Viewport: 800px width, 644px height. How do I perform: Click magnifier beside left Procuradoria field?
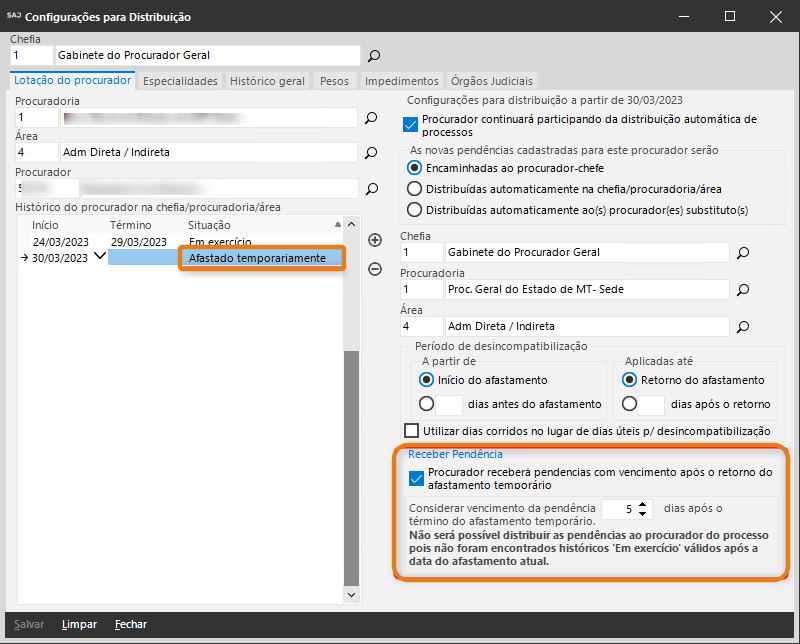[x=371, y=119]
